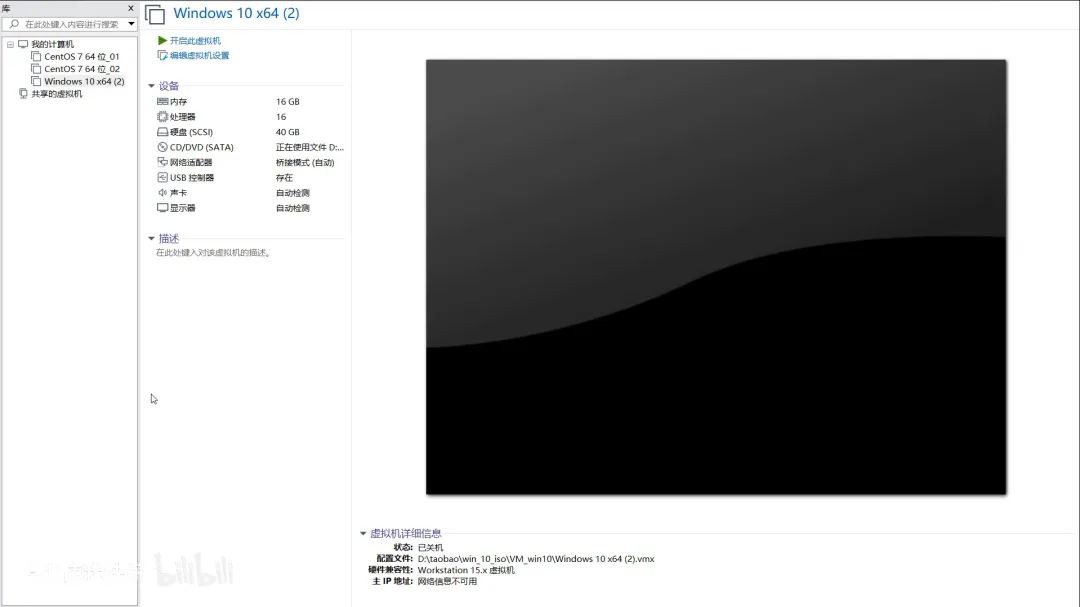Select the hard disk (SCSI) icon
Screen dimensions: 1080x607
click(x=163, y=132)
